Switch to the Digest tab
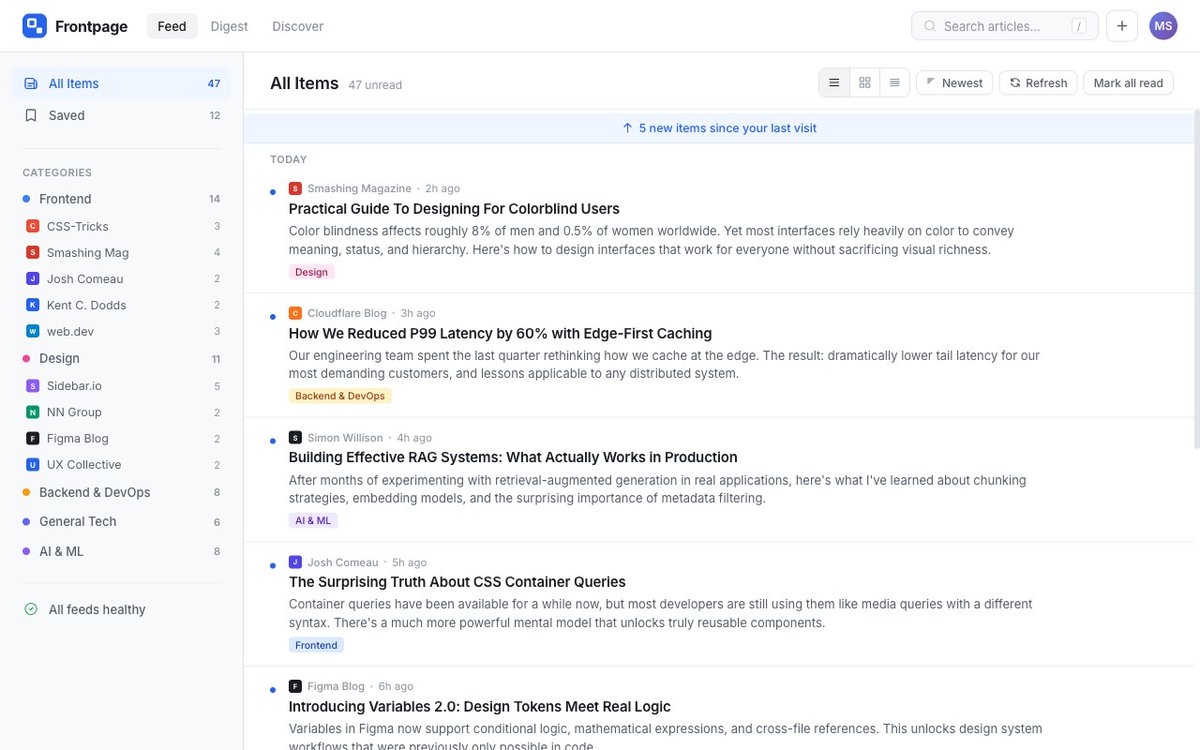Screen dimensions: 1200x750 point(229,26)
